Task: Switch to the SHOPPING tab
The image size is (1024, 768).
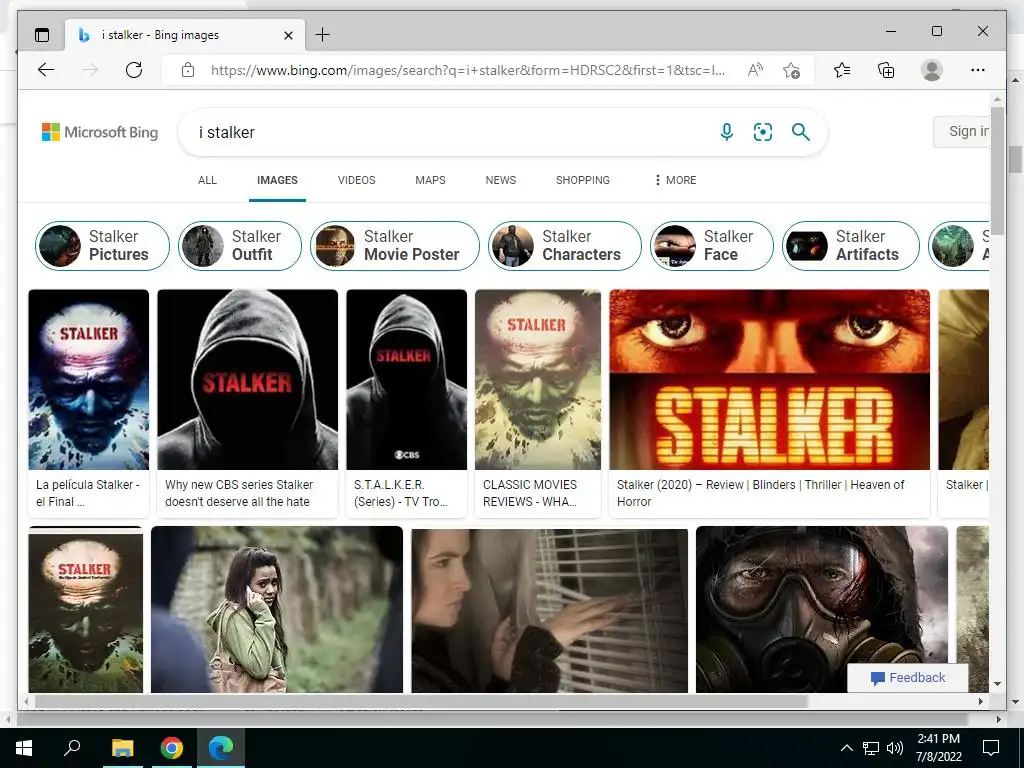Action: pyautogui.click(x=583, y=180)
